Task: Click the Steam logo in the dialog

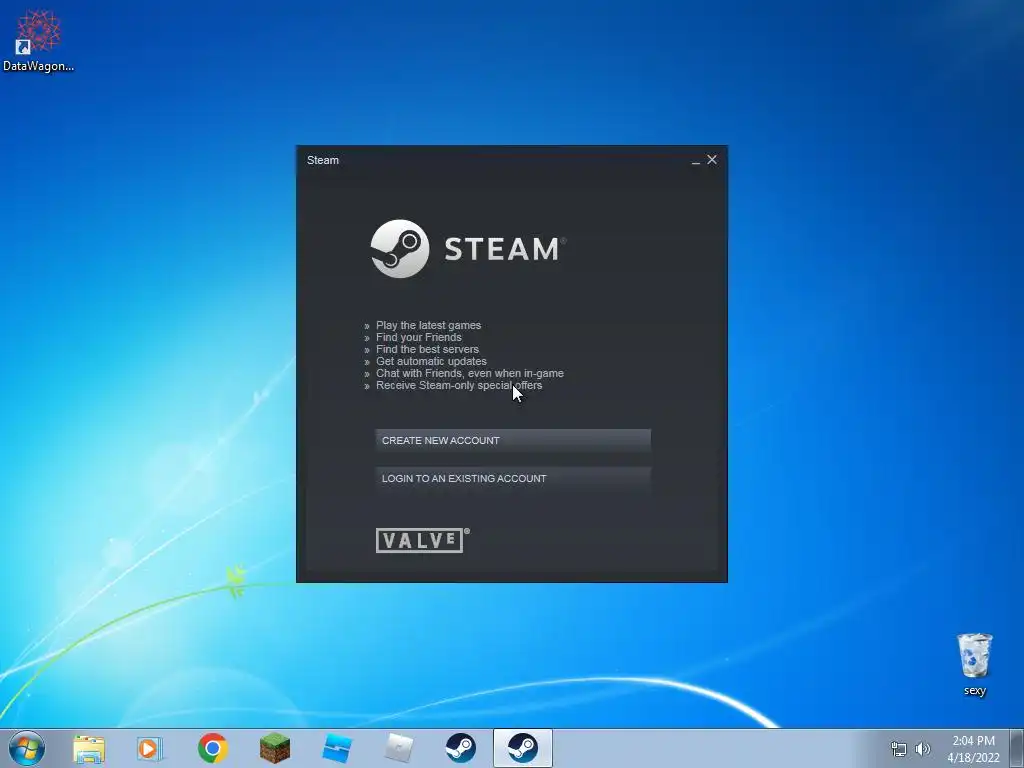Action: pyautogui.click(x=468, y=249)
